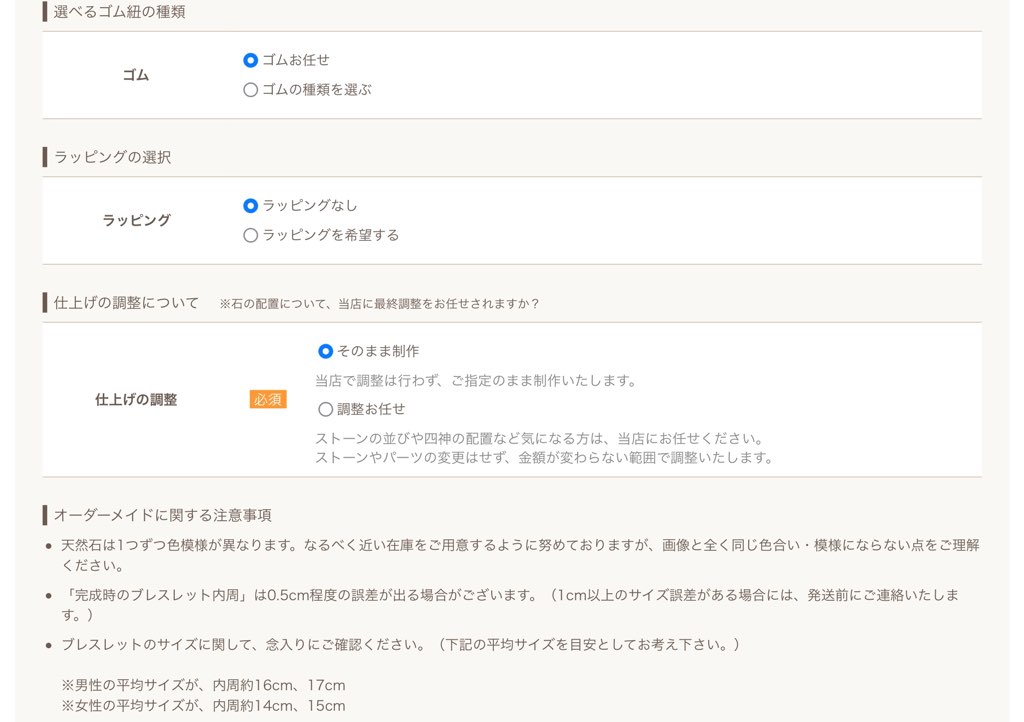Viewport: 1024px width, 722px height.
Task: Click the men's average size 内周約16cm text
Action: 198,685
